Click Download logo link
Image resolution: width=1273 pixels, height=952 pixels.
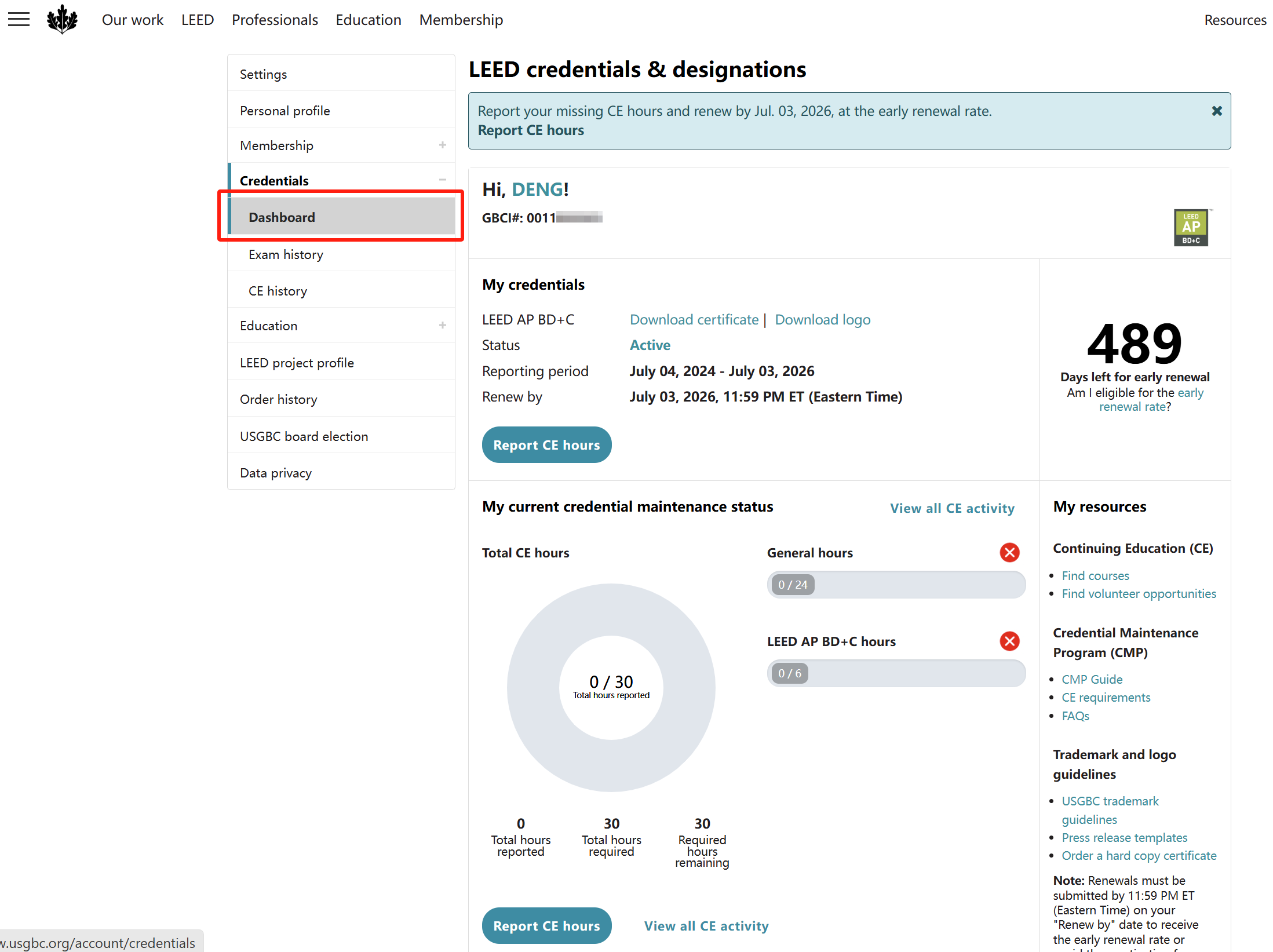[x=823, y=320]
